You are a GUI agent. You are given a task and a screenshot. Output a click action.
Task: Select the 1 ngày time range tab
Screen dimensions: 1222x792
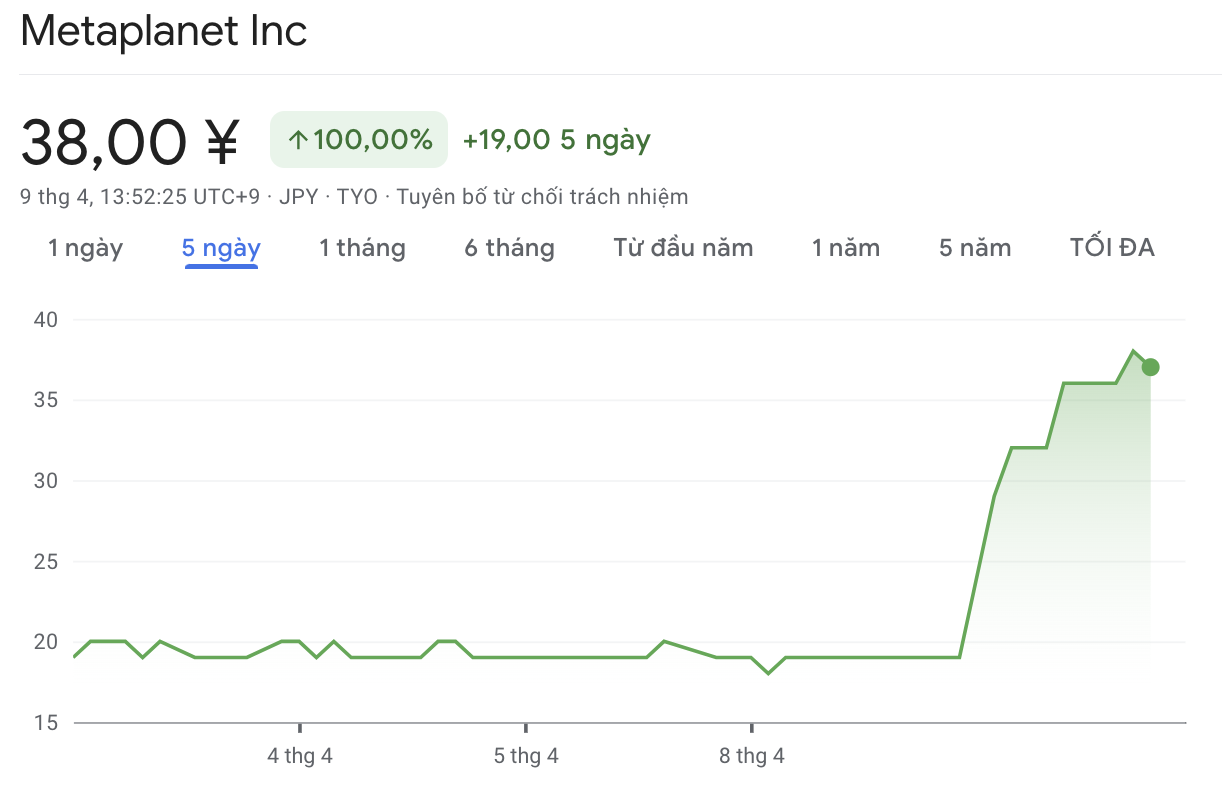tap(85, 248)
